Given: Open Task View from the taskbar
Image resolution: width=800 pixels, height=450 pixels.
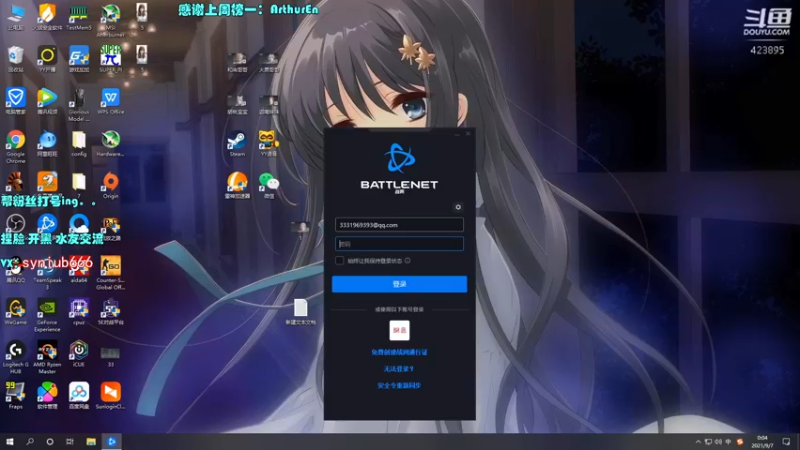Looking at the screenshot, I should [70, 441].
